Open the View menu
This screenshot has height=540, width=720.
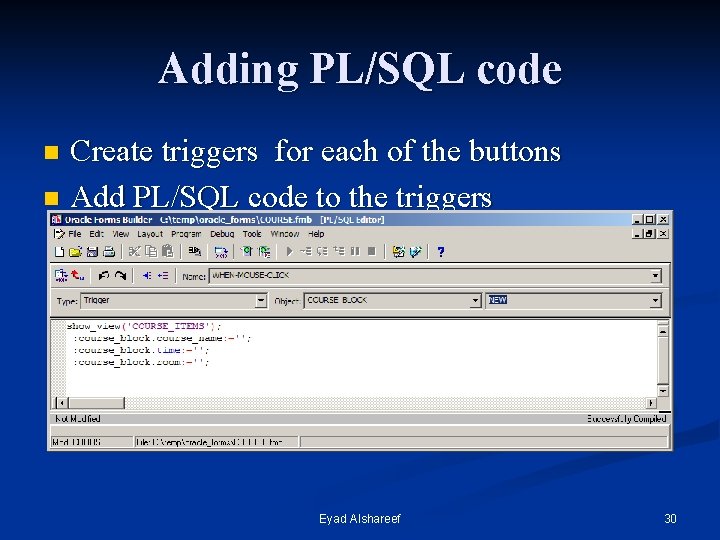121,234
